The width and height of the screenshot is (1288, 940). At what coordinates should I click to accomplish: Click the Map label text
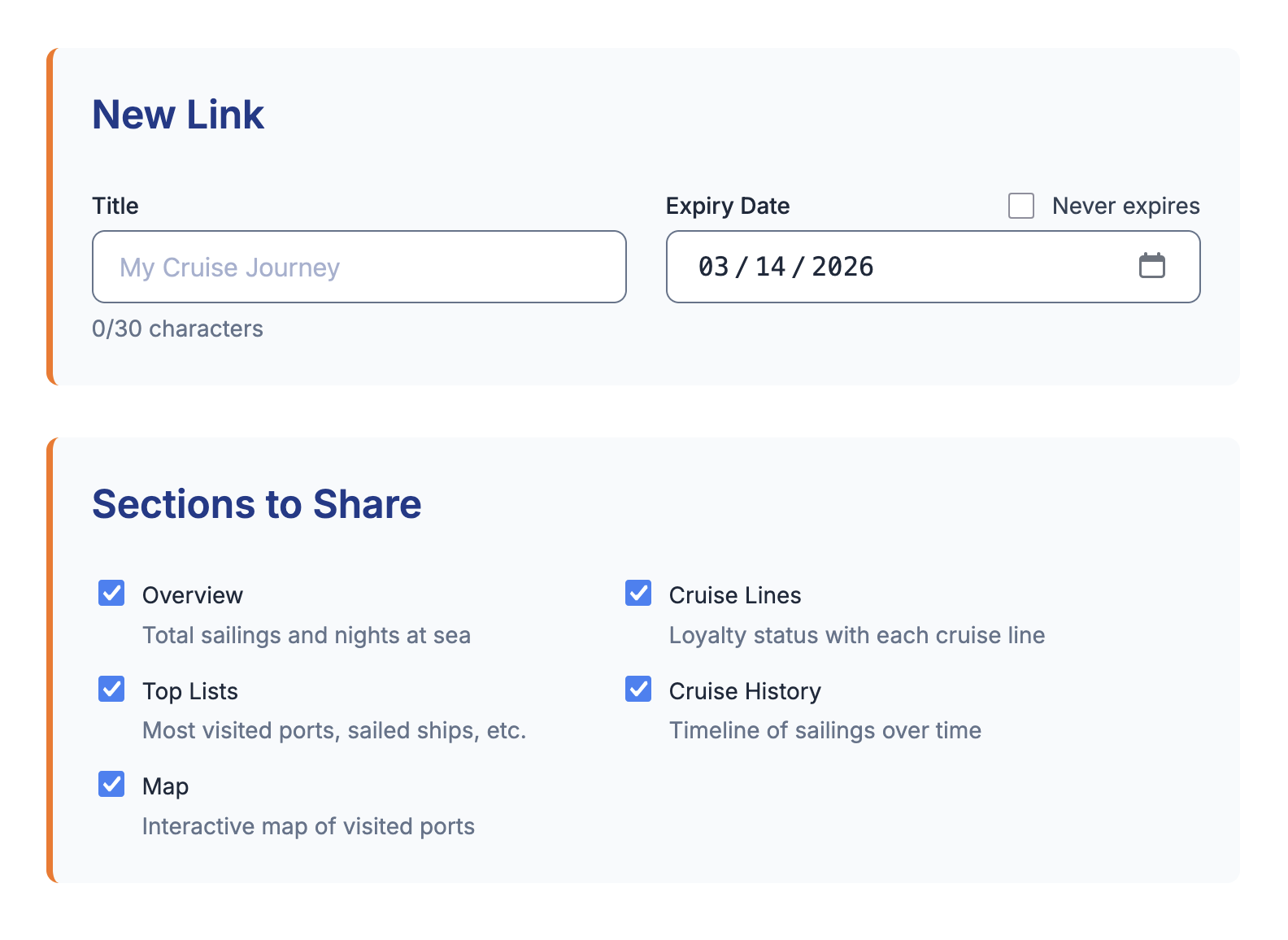[166, 787]
